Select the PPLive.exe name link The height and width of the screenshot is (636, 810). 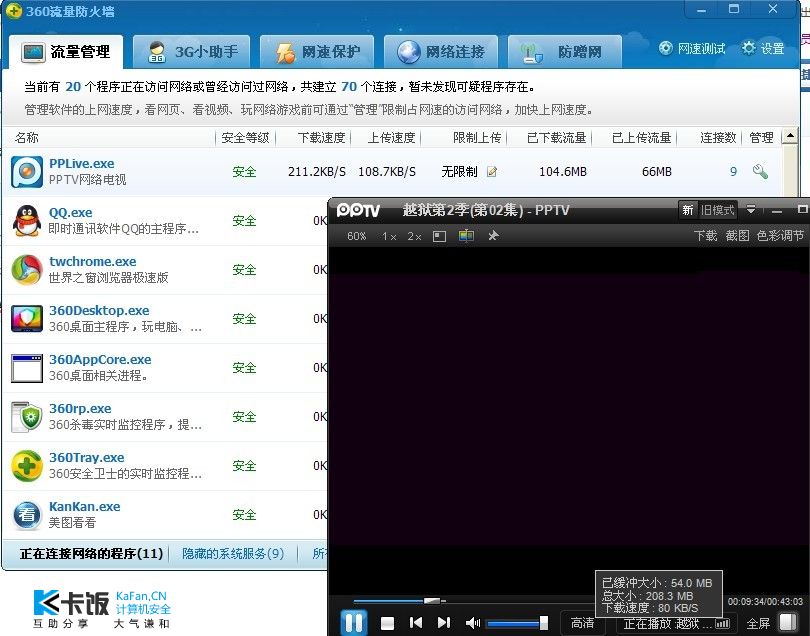tap(82, 164)
